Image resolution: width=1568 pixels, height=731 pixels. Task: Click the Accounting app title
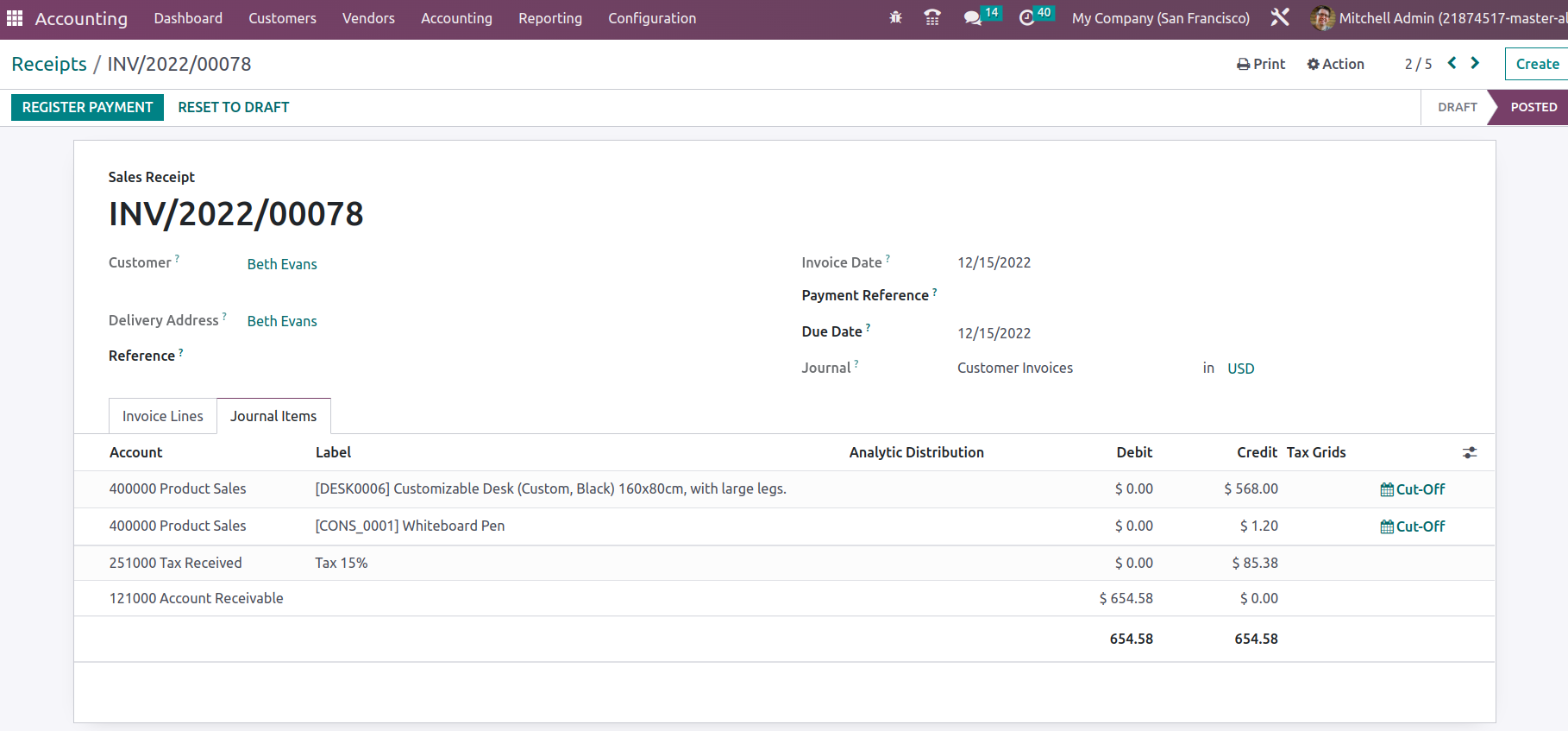(81, 18)
